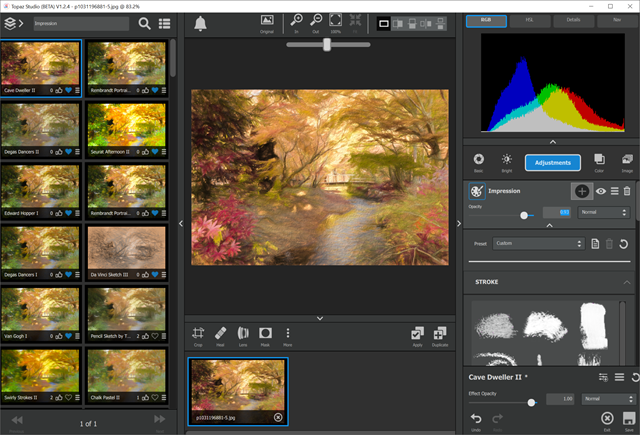
Task: Close the p1031196881-5.jpg thumbnail
Action: pos(278,417)
